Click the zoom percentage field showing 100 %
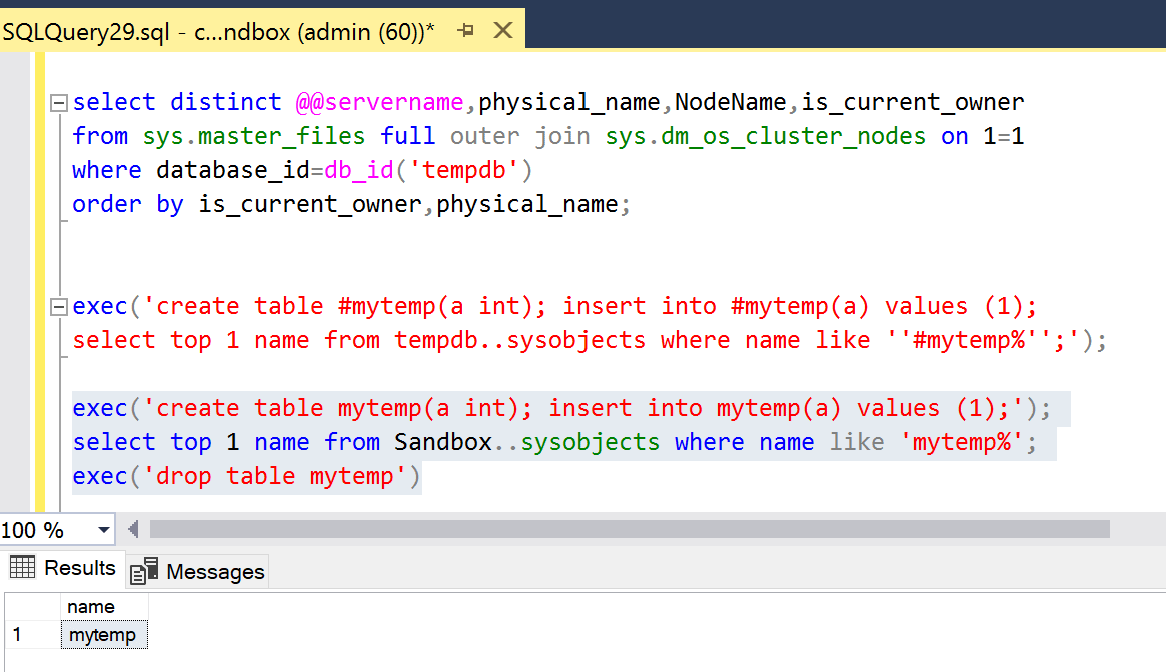 coord(46,530)
